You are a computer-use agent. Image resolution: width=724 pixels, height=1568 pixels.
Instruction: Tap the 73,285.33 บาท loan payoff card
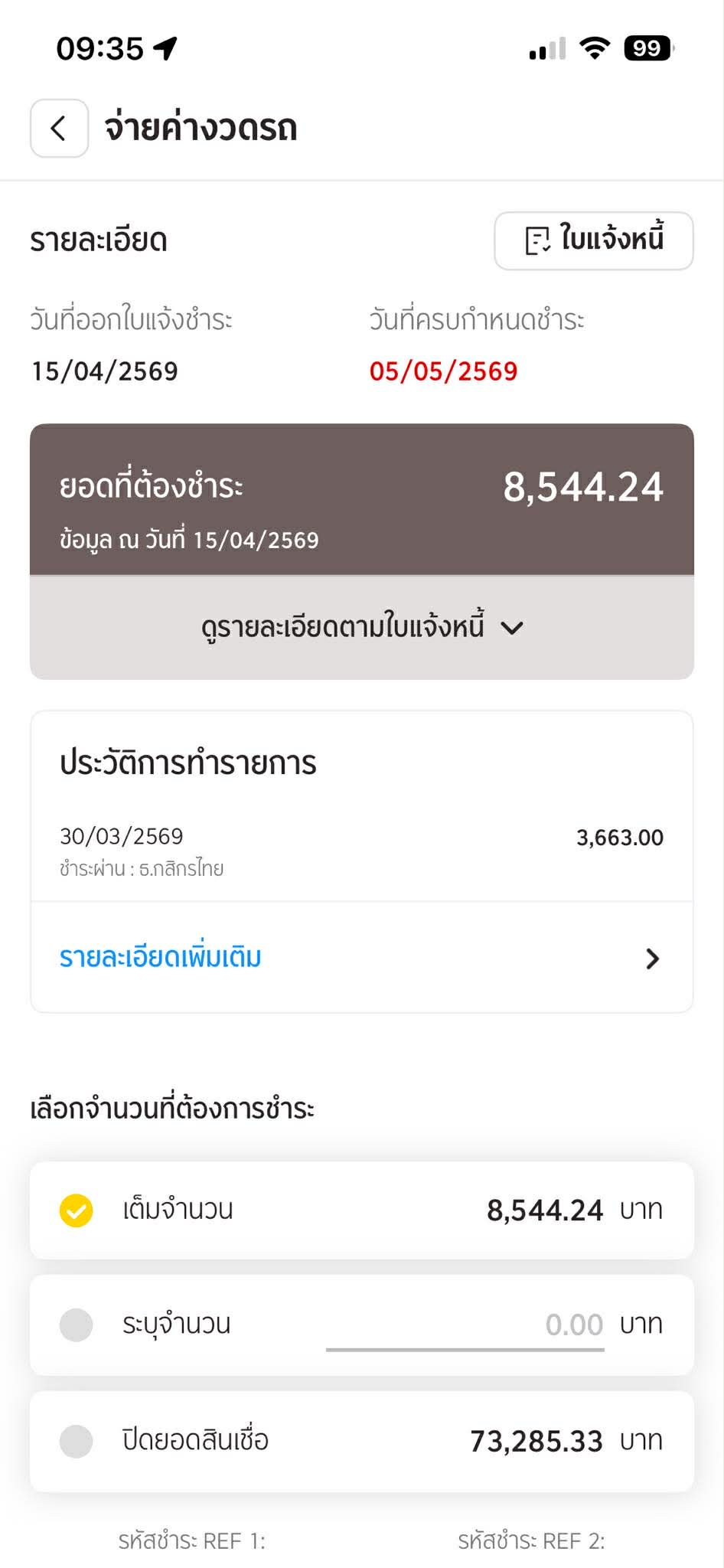click(362, 1441)
